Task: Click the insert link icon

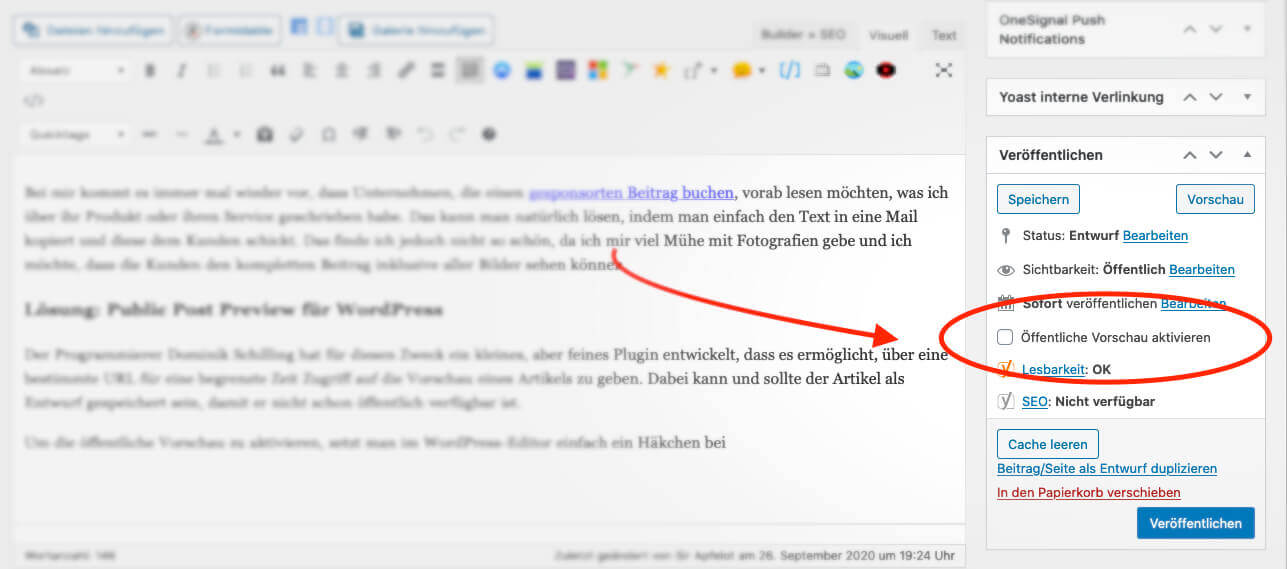Action: [405, 70]
